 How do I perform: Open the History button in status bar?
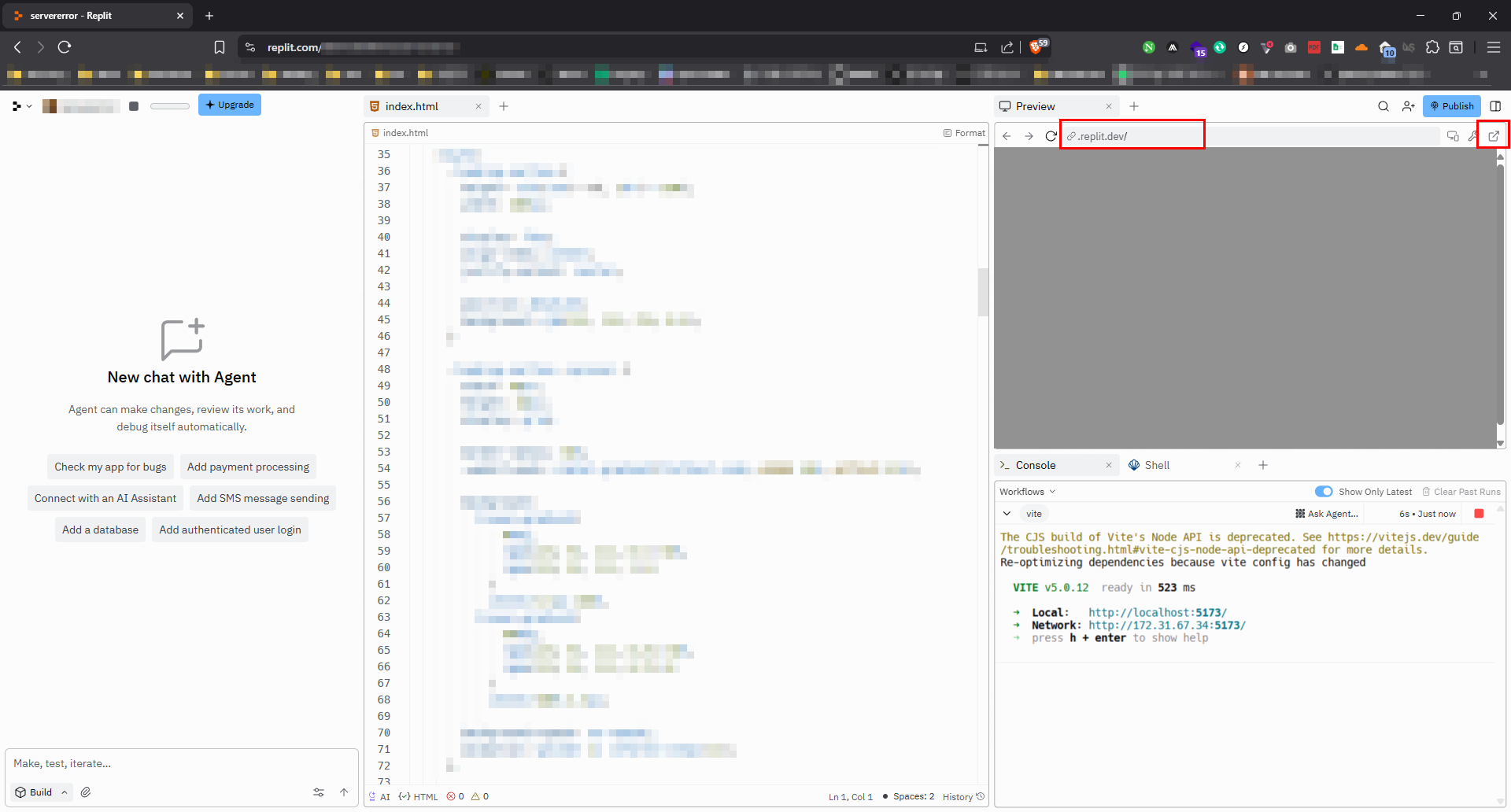[963, 796]
